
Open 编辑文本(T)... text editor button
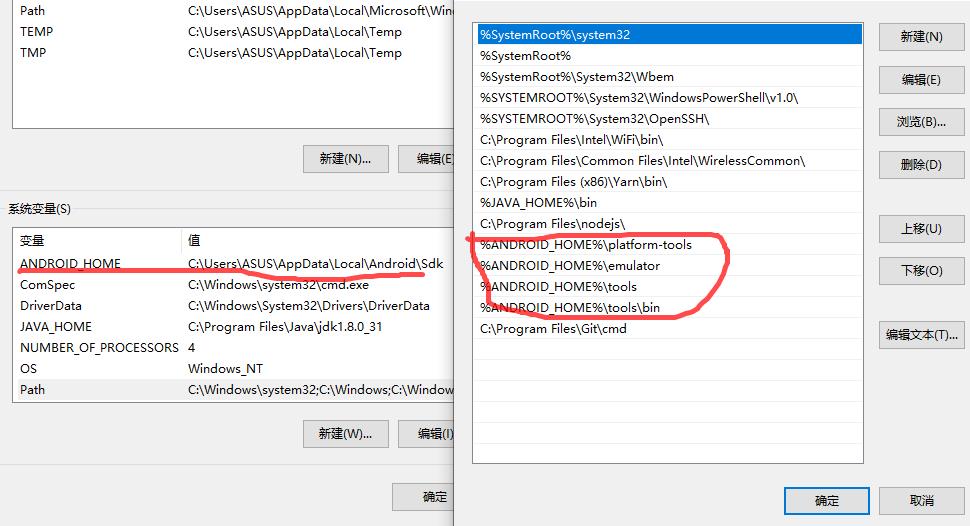point(920,335)
